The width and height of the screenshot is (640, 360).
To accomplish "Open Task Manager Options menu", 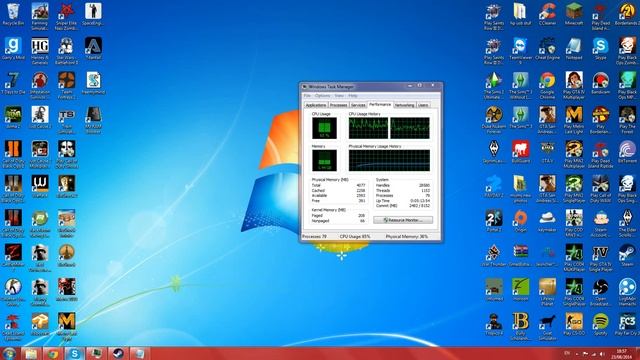I will click(x=322, y=96).
